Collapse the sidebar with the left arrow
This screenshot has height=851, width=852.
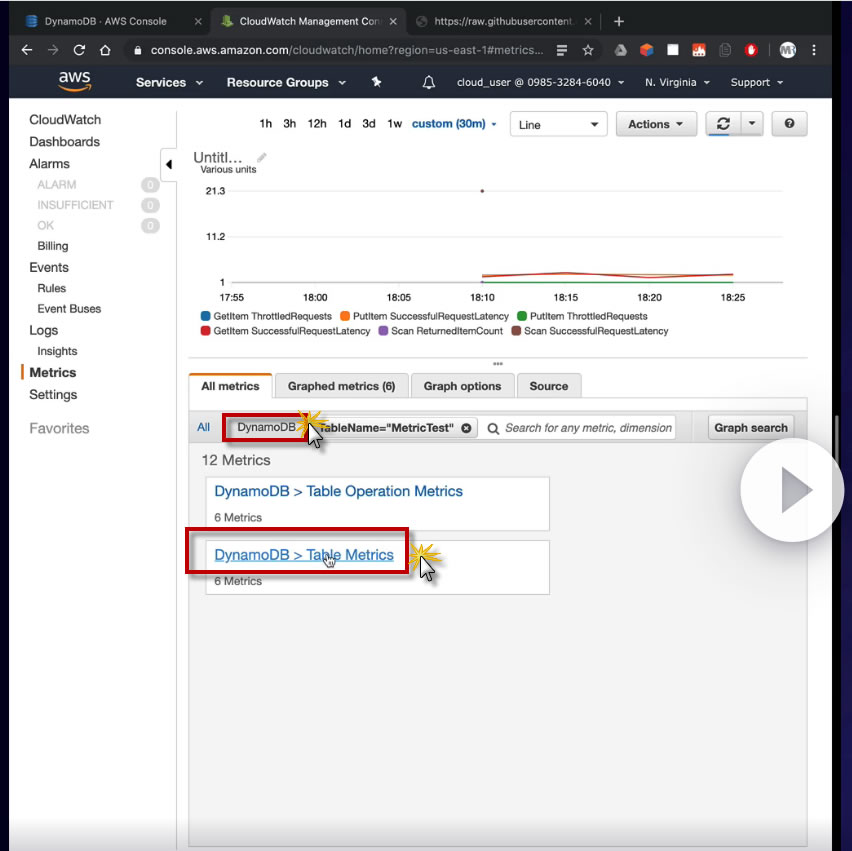168,164
